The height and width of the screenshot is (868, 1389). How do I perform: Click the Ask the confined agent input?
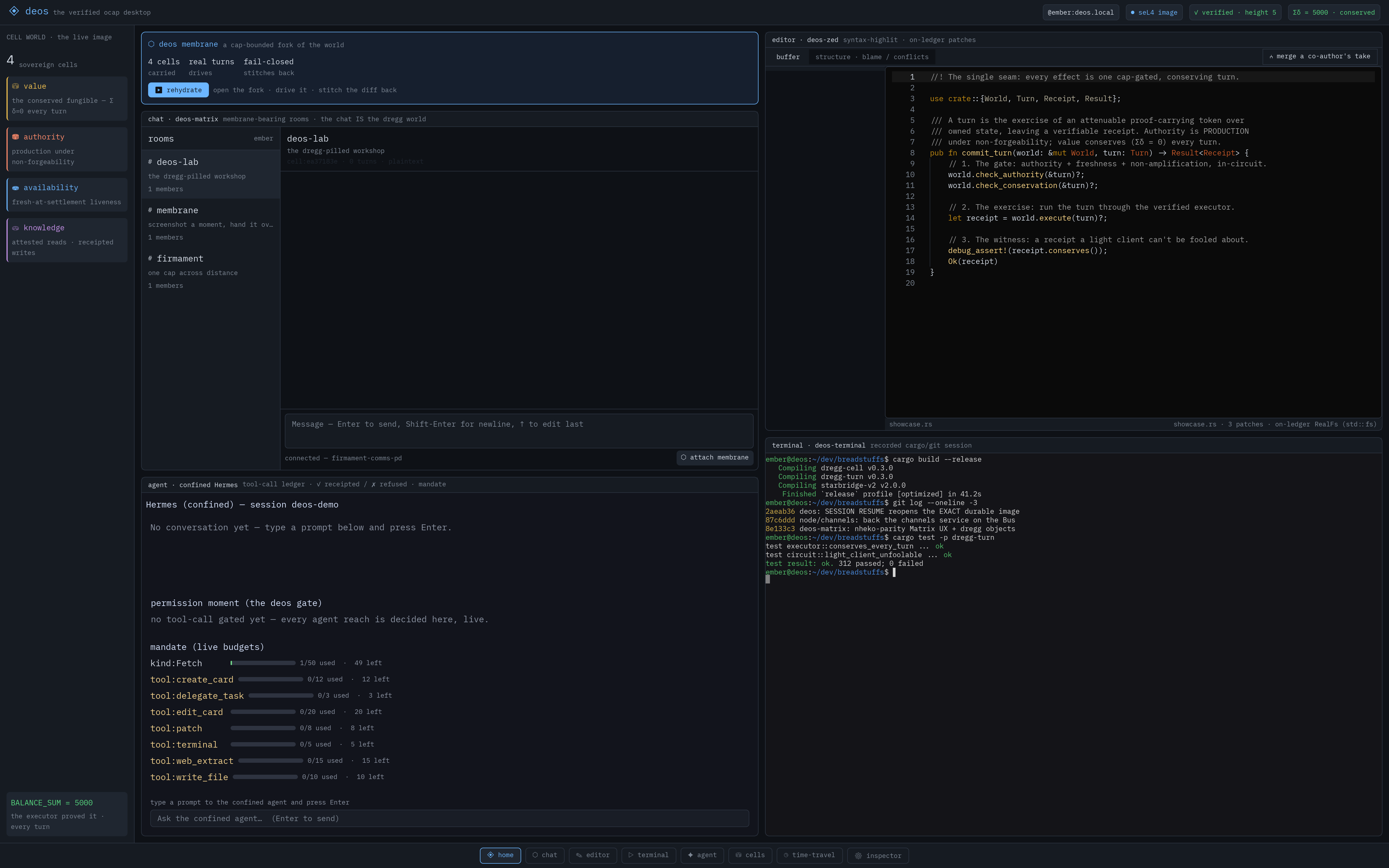tap(450, 818)
